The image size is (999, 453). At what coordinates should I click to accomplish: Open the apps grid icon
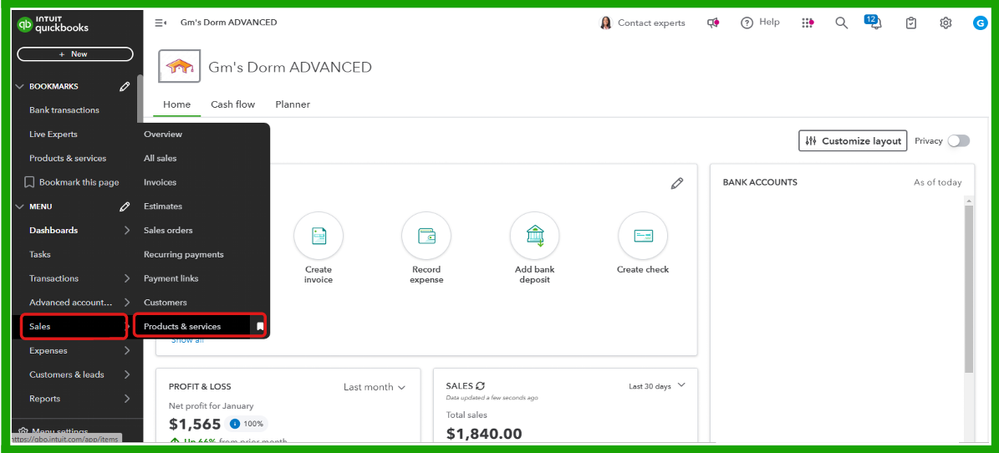808,23
